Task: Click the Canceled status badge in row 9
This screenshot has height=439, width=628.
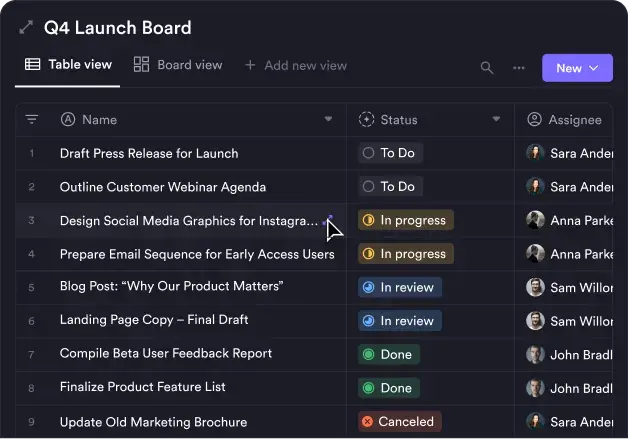Action: pyautogui.click(x=398, y=421)
